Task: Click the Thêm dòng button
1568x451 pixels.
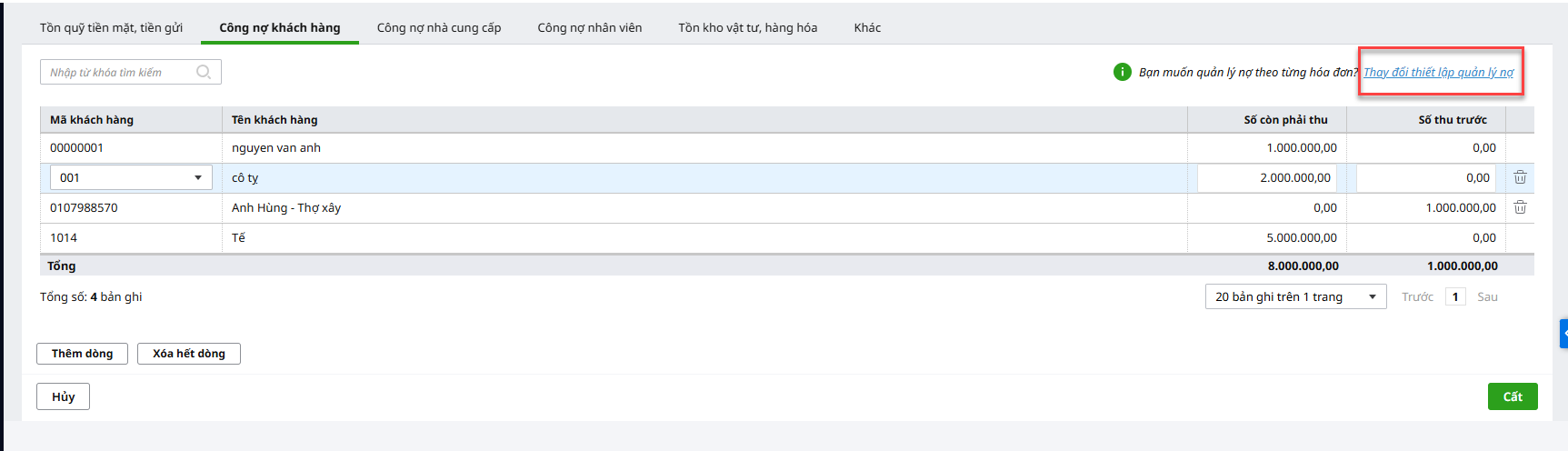Action: point(82,354)
